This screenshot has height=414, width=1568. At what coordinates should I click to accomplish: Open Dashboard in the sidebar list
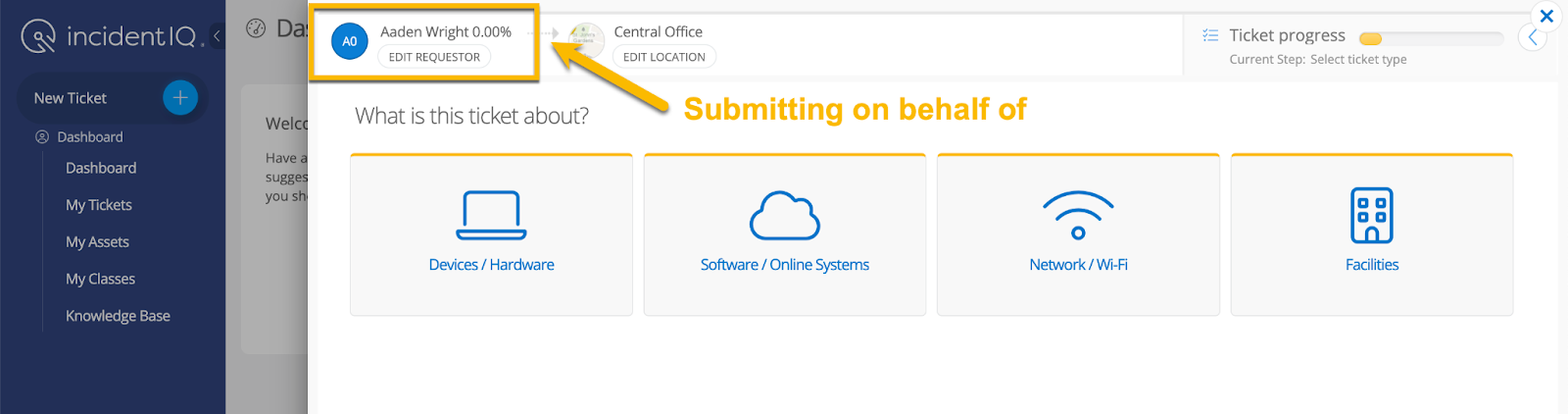[x=101, y=168]
